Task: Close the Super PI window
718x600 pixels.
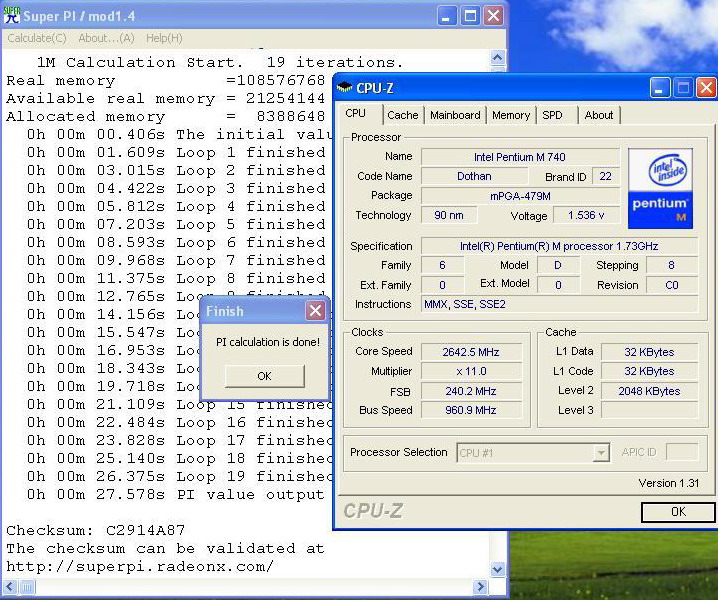Action: [x=494, y=16]
